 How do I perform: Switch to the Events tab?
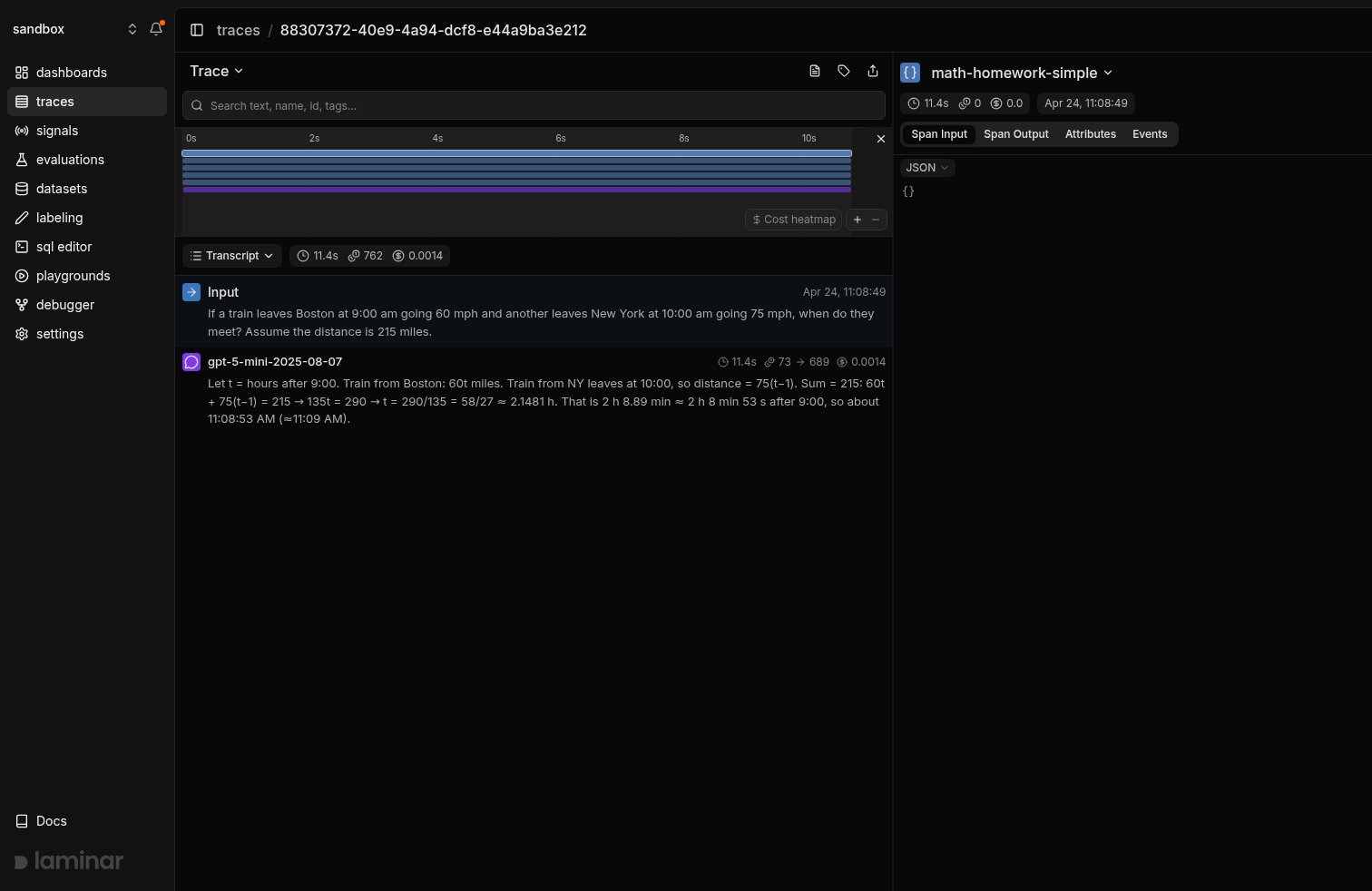point(1150,134)
